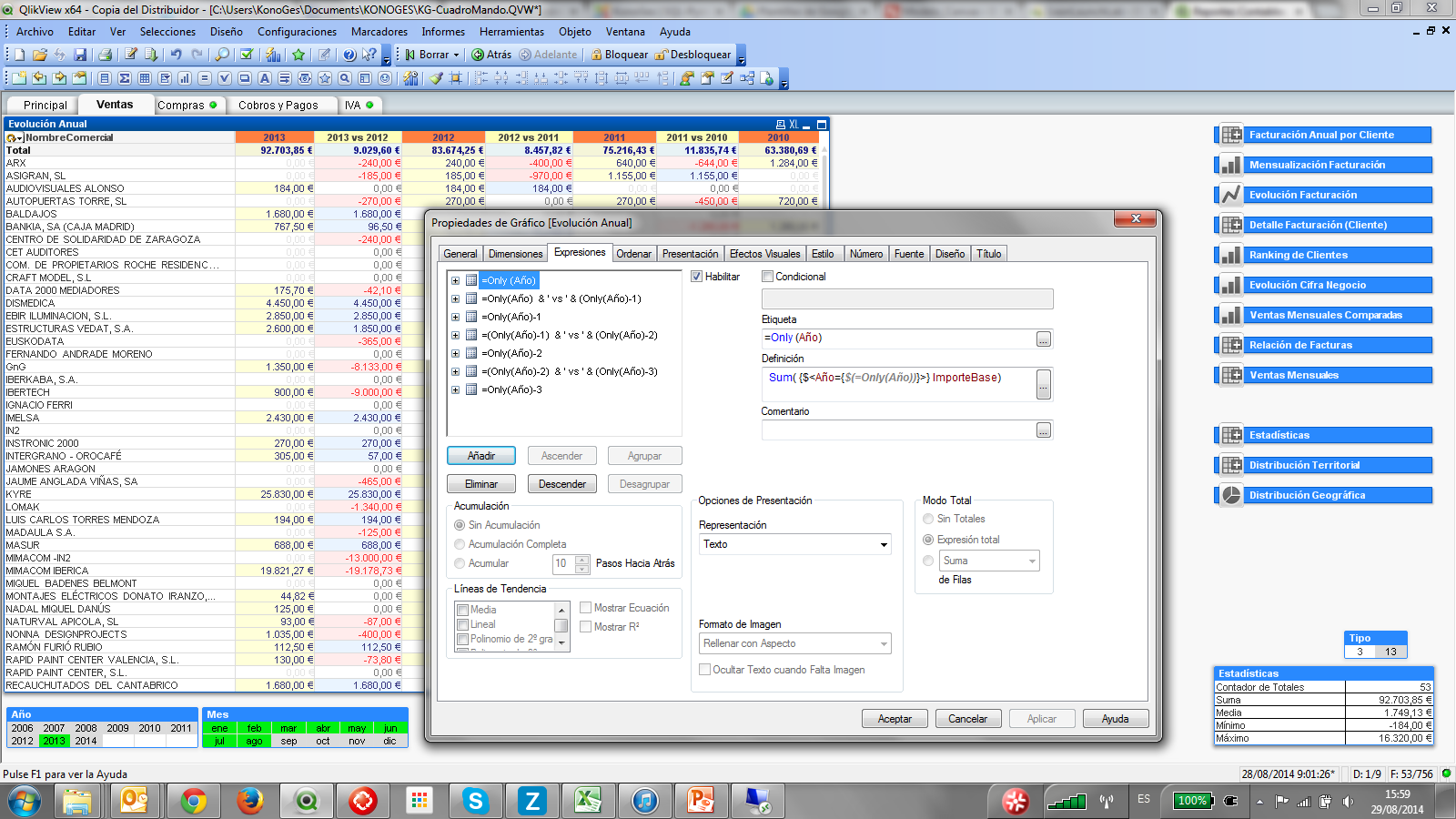
Task: Expand the =Only(Año)-2 expression node
Action: click(455, 353)
